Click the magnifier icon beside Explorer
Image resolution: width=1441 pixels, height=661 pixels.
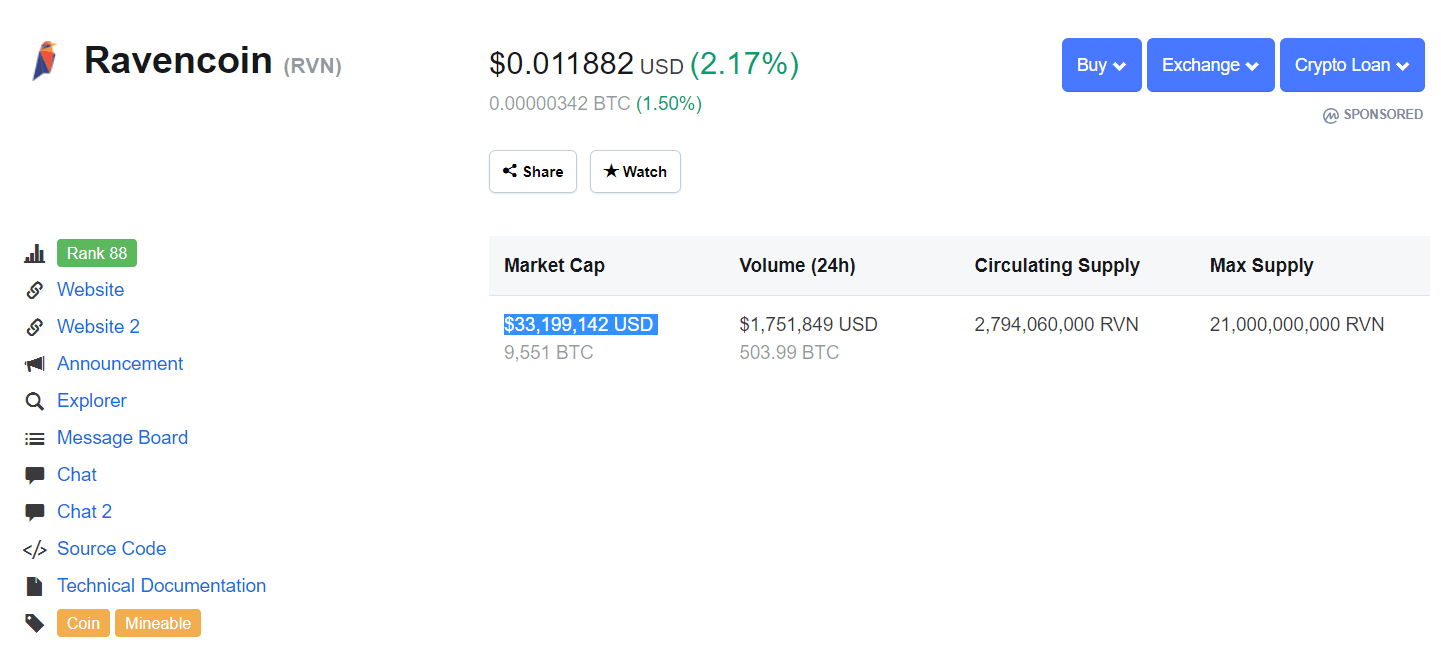(35, 401)
